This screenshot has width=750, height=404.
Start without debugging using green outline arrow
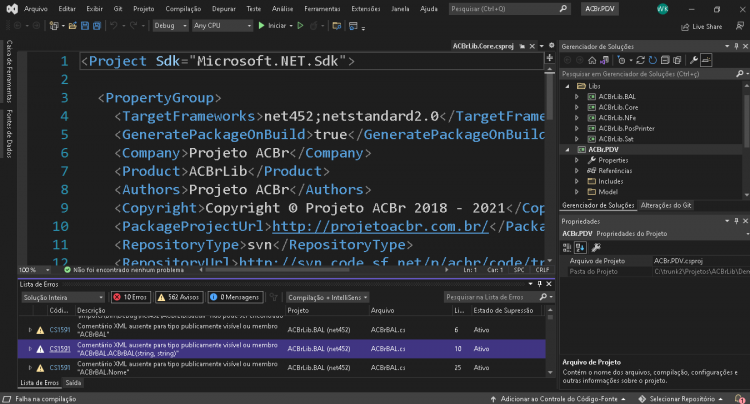click(x=300, y=26)
